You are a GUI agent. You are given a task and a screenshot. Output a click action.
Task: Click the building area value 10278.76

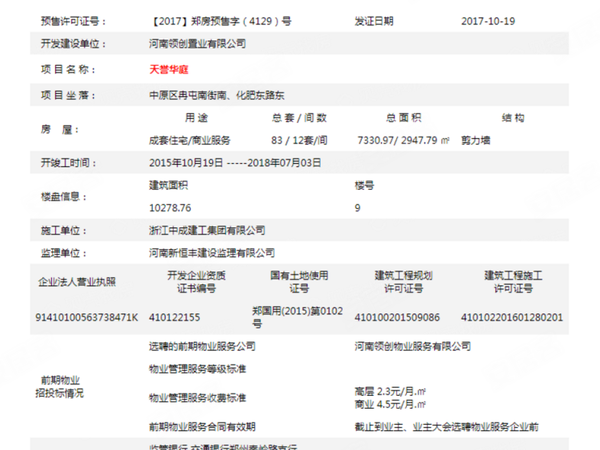[169, 208]
